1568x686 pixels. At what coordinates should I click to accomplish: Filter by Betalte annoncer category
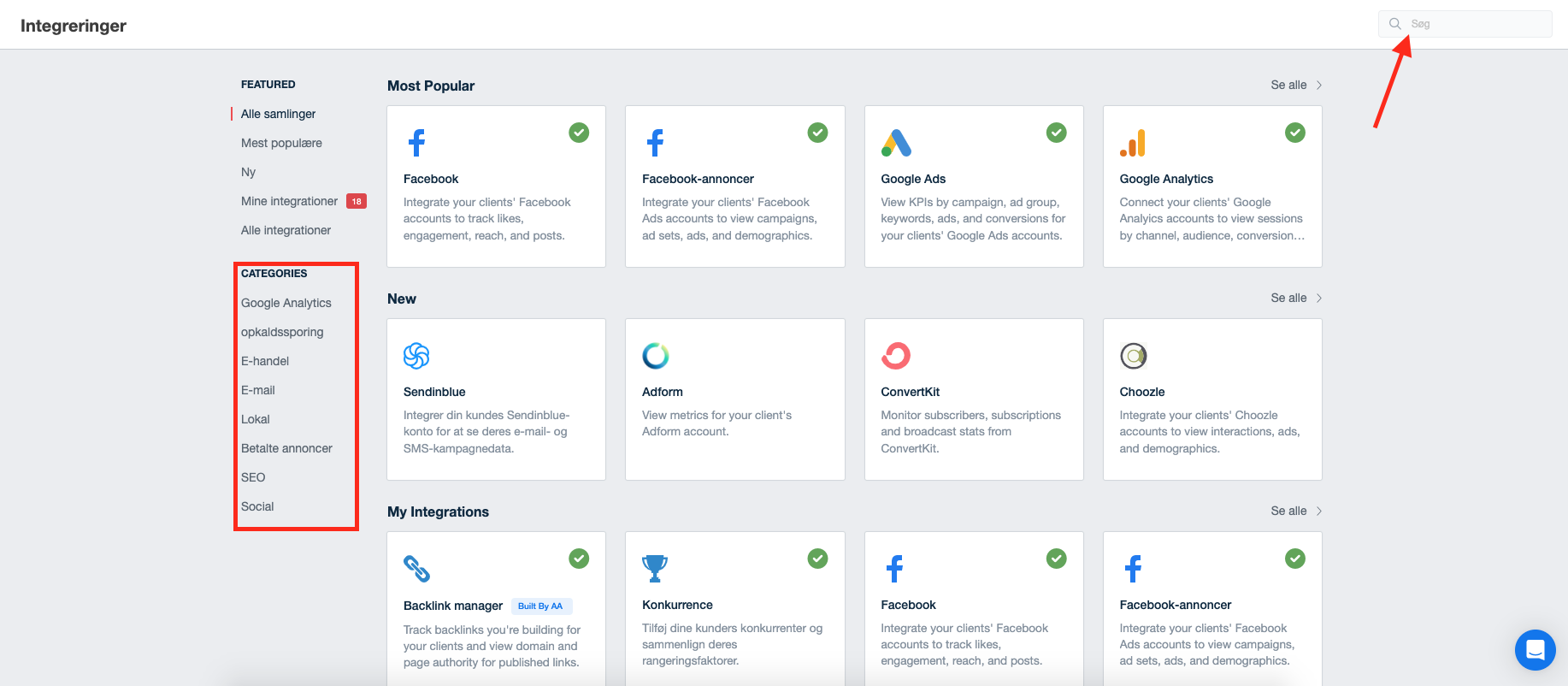click(286, 448)
